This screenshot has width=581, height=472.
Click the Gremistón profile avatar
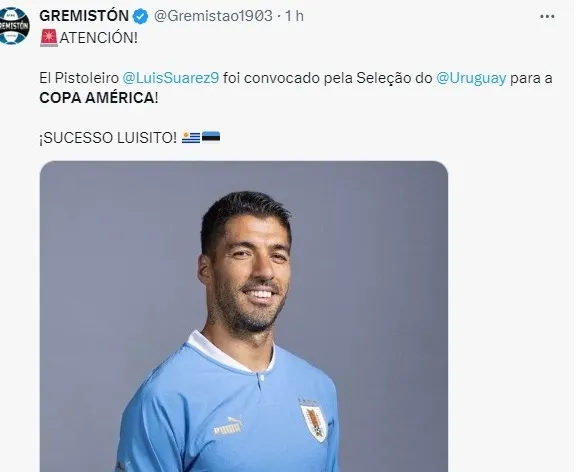pos(14,26)
